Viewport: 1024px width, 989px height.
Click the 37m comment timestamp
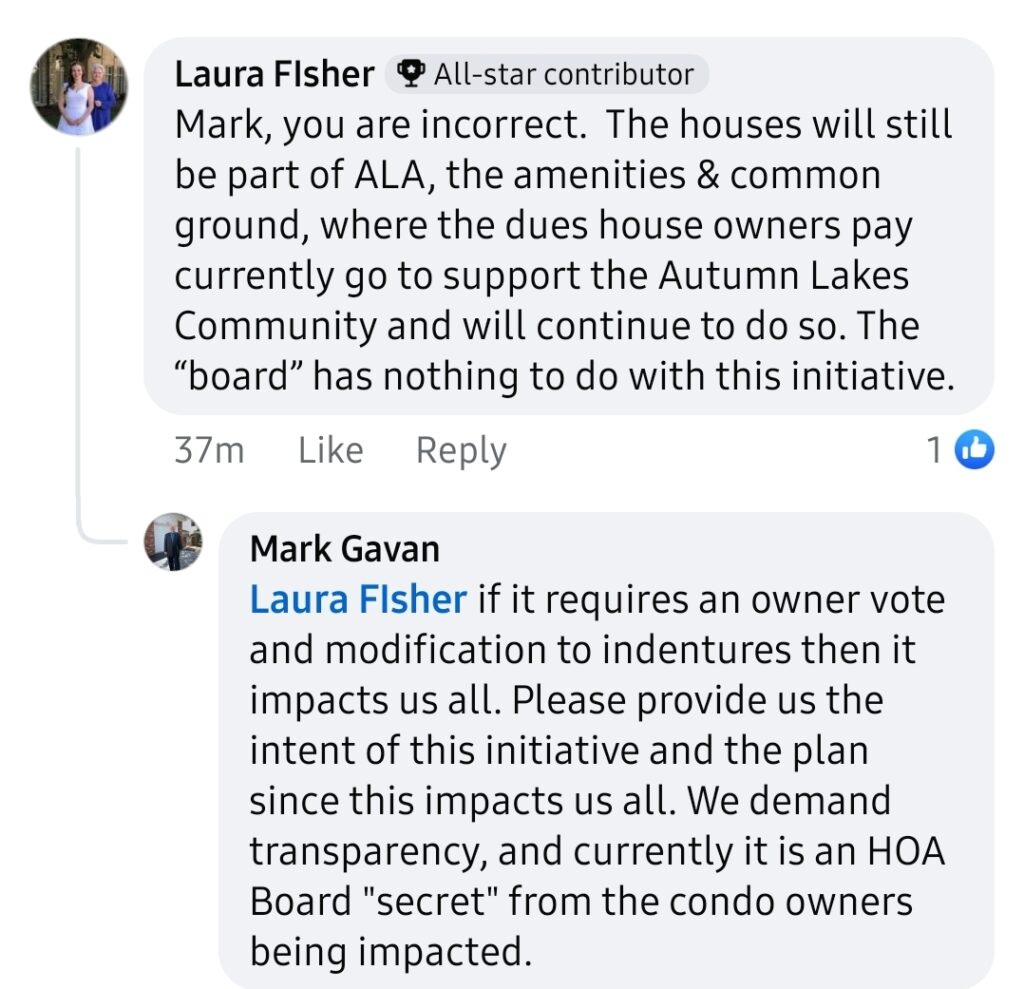[x=209, y=451]
